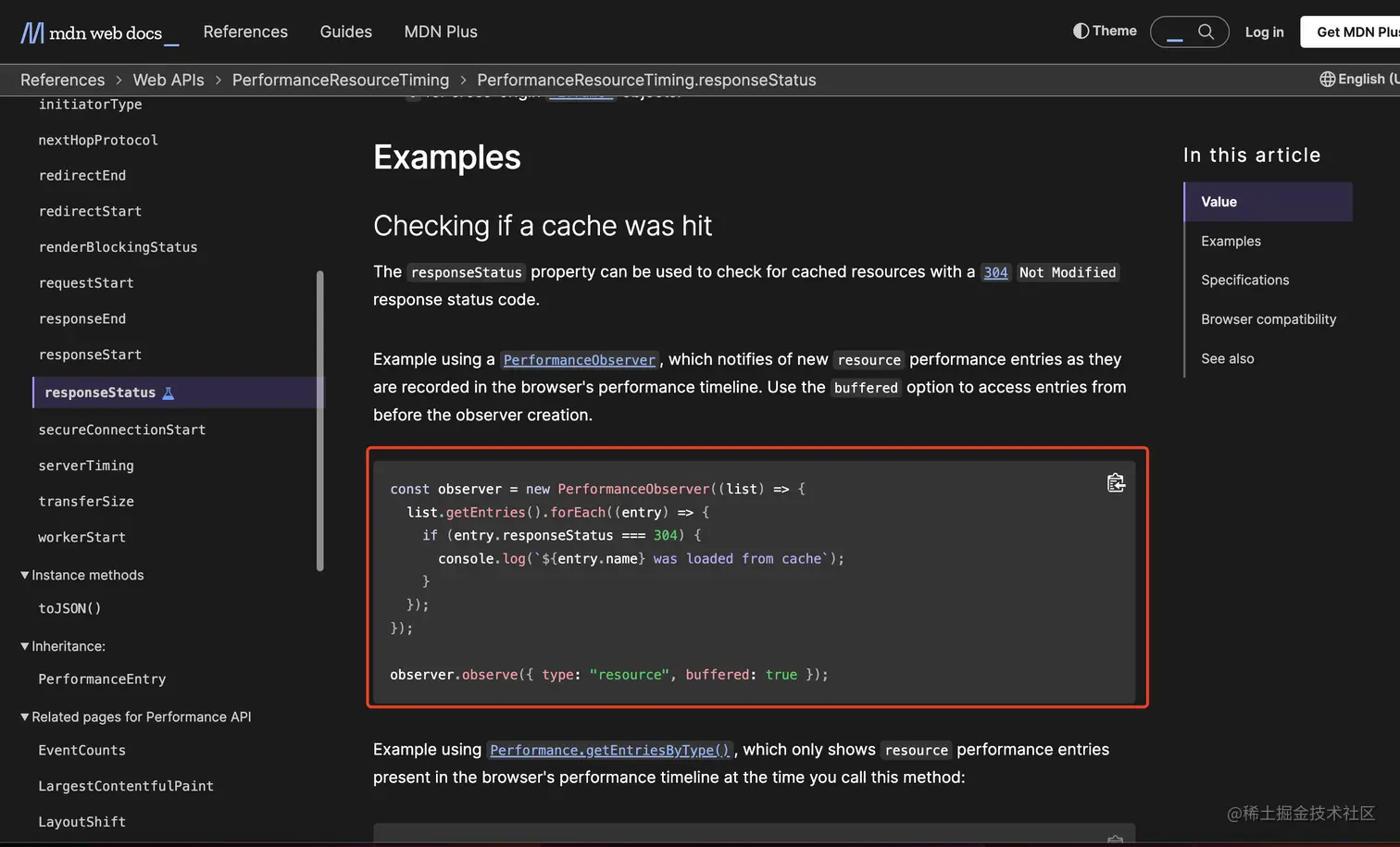
Task: Open the 304 status code link
Action: click(995, 272)
